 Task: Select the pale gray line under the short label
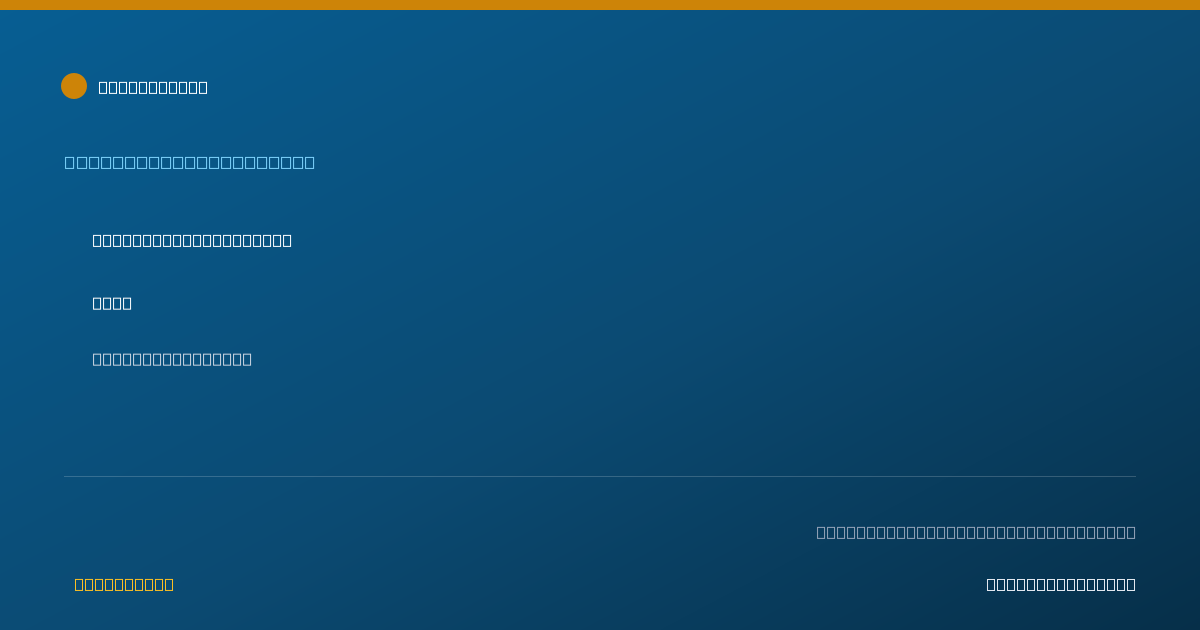click(172, 359)
